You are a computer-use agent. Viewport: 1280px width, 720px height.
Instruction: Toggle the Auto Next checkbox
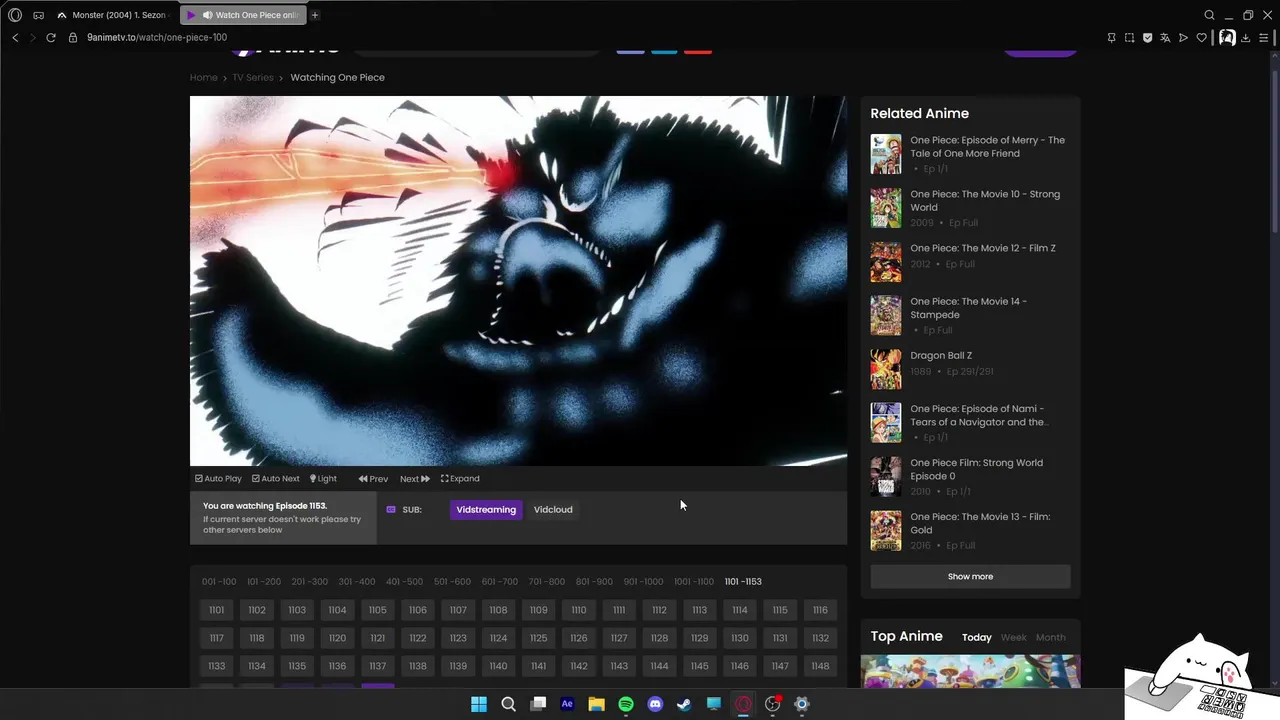(275, 478)
